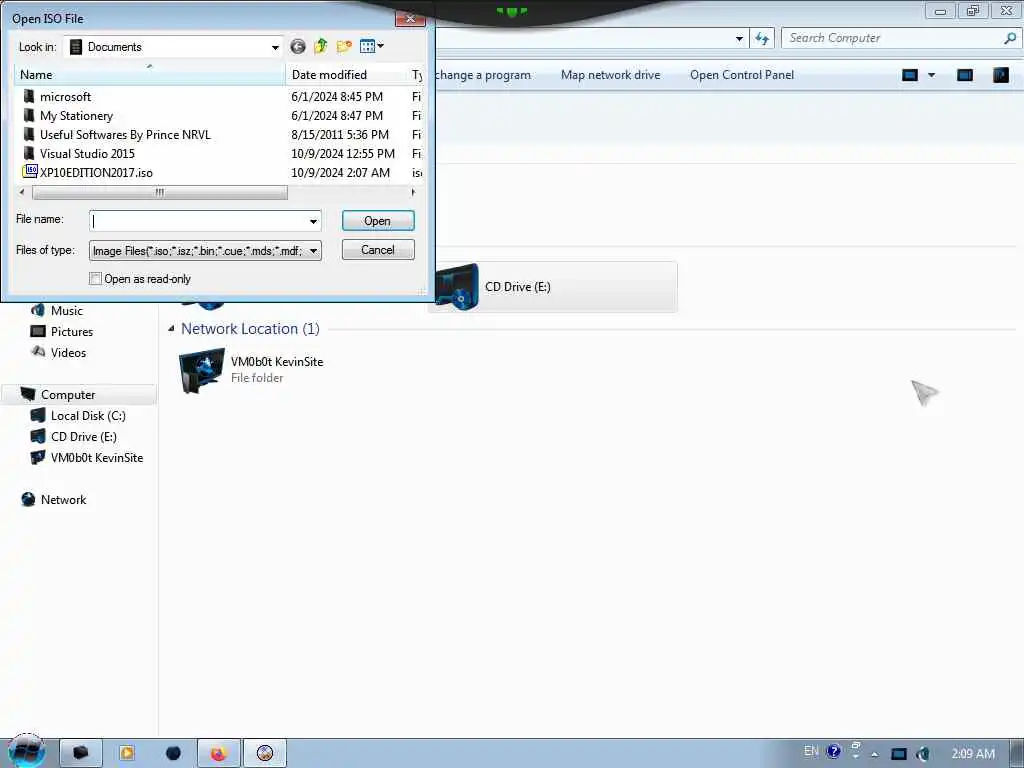Select the microsoft folder
1024x768 pixels.
click(x=65, y=97)
